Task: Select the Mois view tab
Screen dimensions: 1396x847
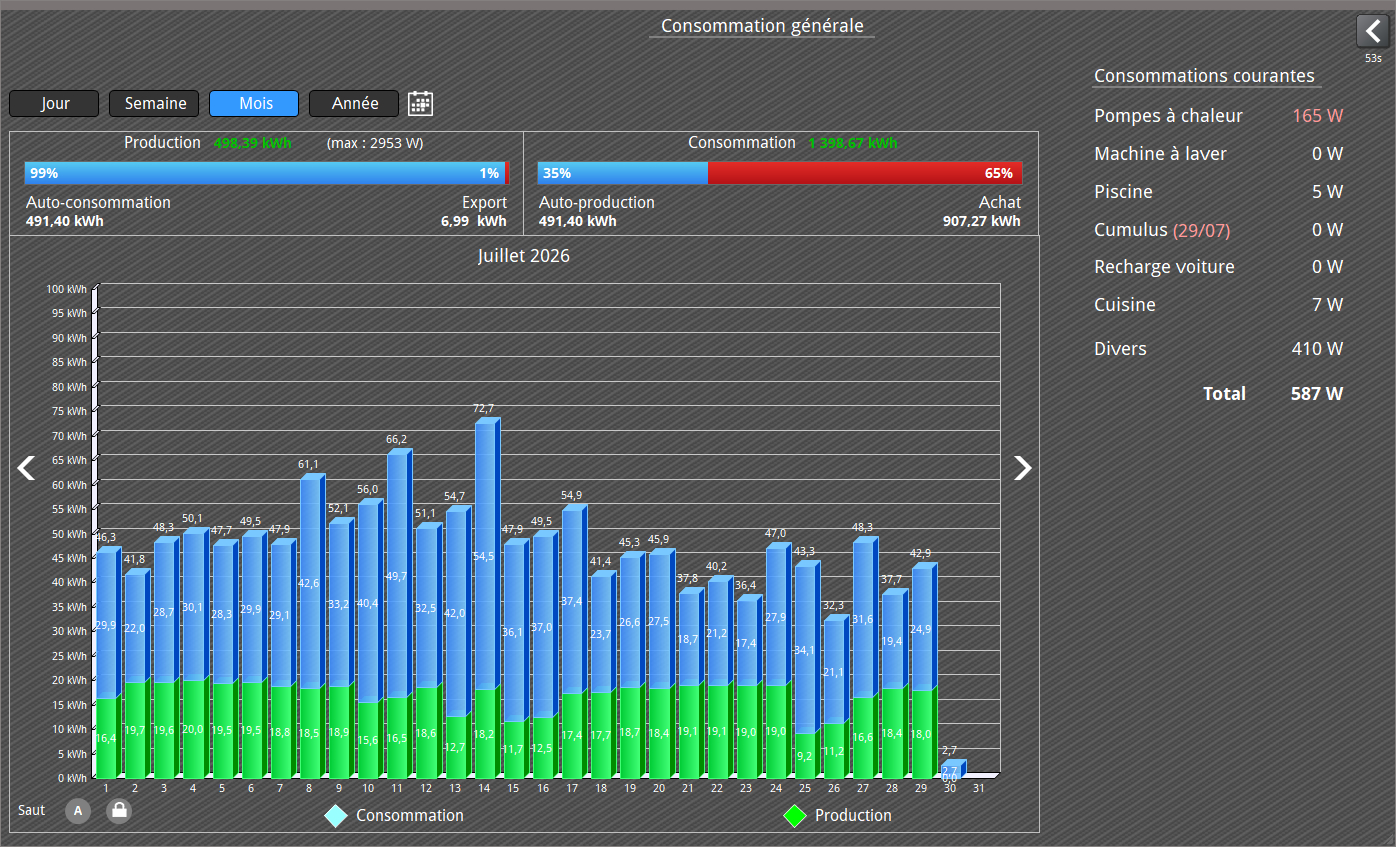Action: click(255, 104)
